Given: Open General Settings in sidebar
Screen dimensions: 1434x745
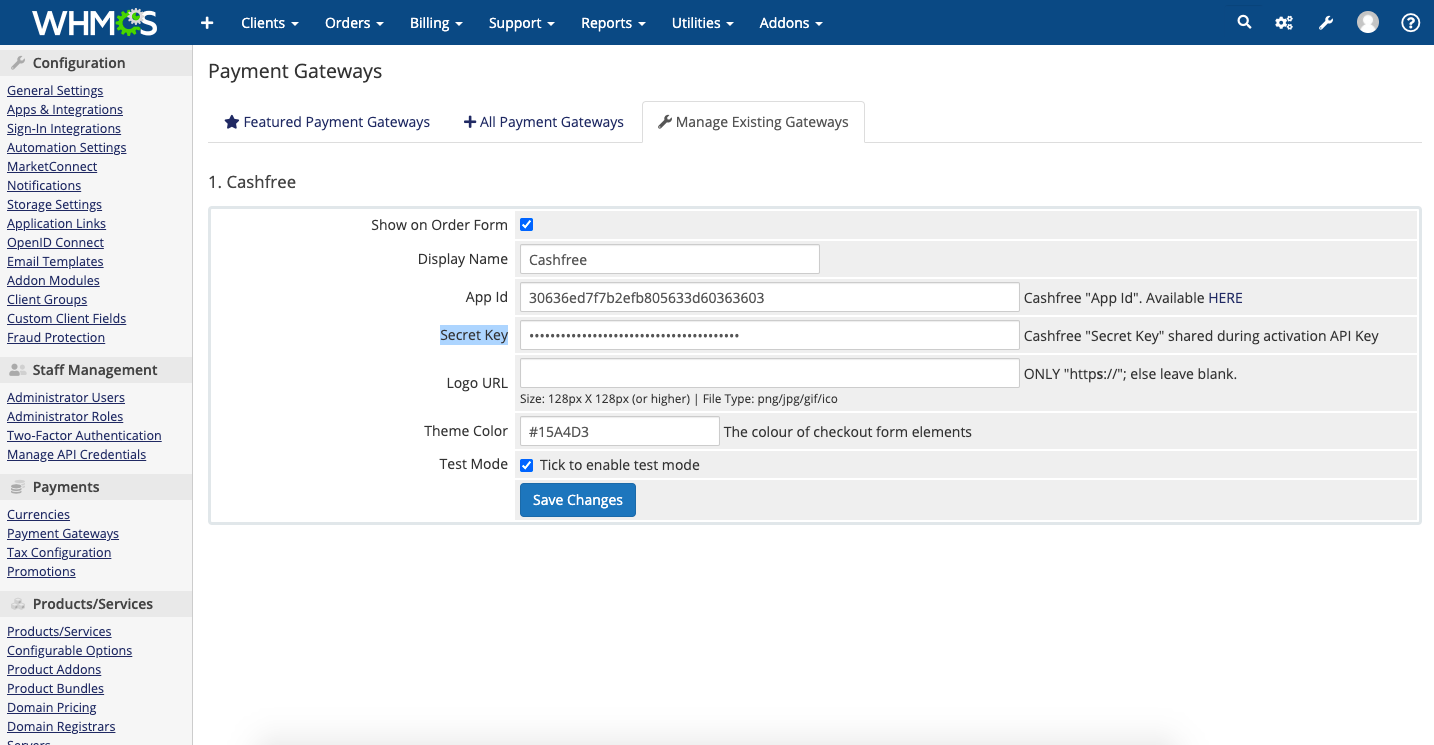Looking at the screenshot, I should click(55, 91).
